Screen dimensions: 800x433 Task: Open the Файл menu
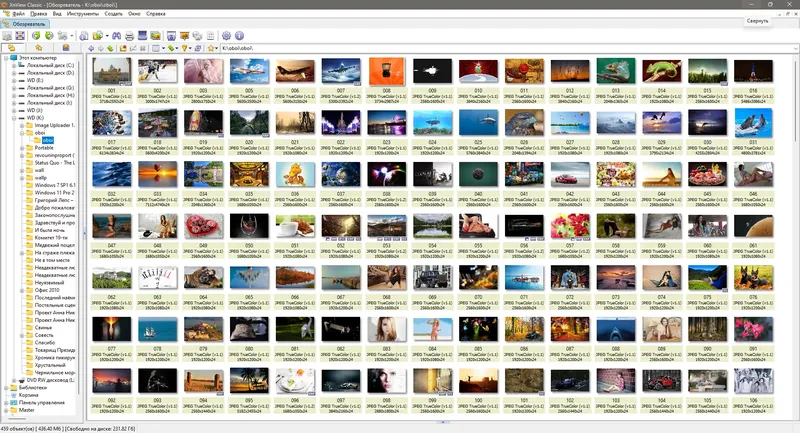point(18,14)
